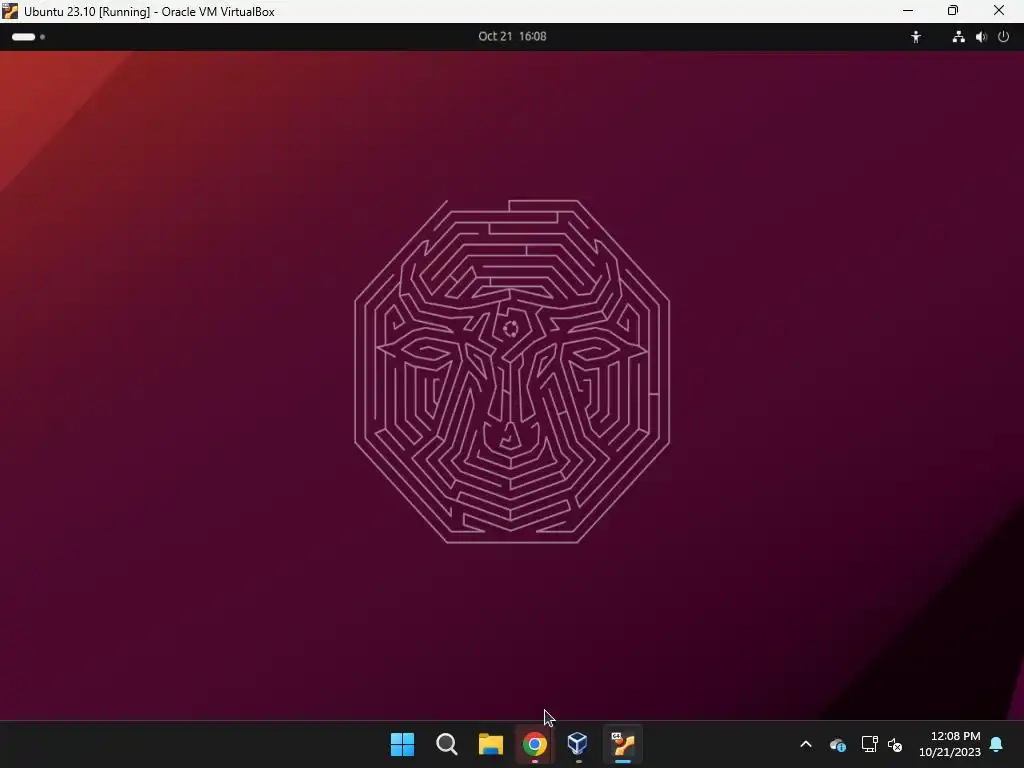
Task: Open the Oct 21 16:08 clock menu
Action: pyautogui.click(x=512, y=37)
